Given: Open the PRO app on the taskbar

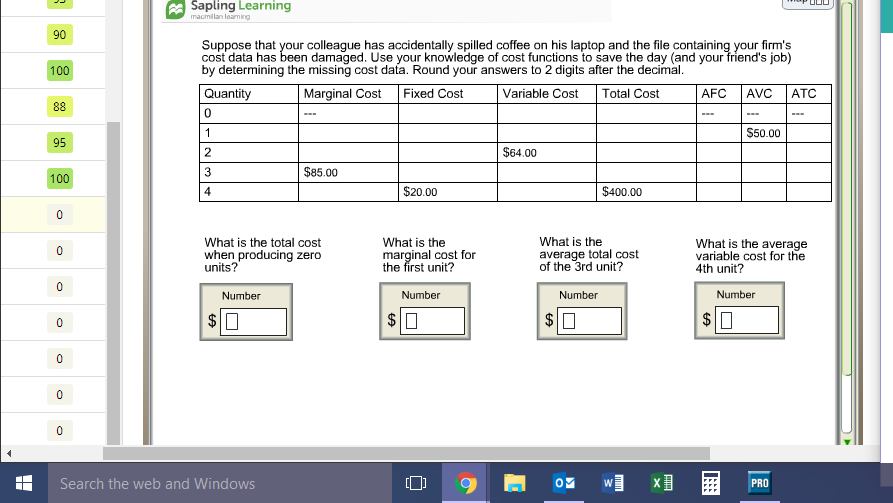Looking at the screenshot, I should coord(760,483).
